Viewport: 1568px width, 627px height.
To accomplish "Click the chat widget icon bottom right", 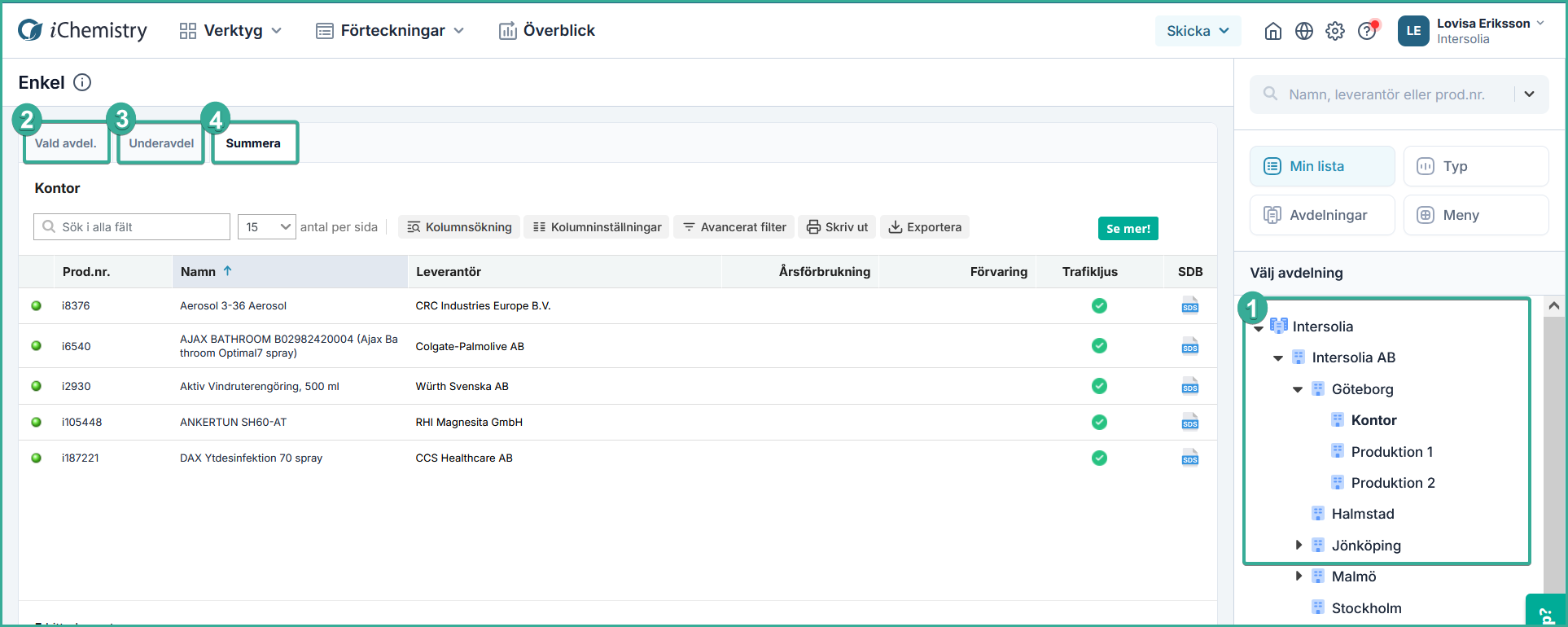I will [x=1544, y=612].
